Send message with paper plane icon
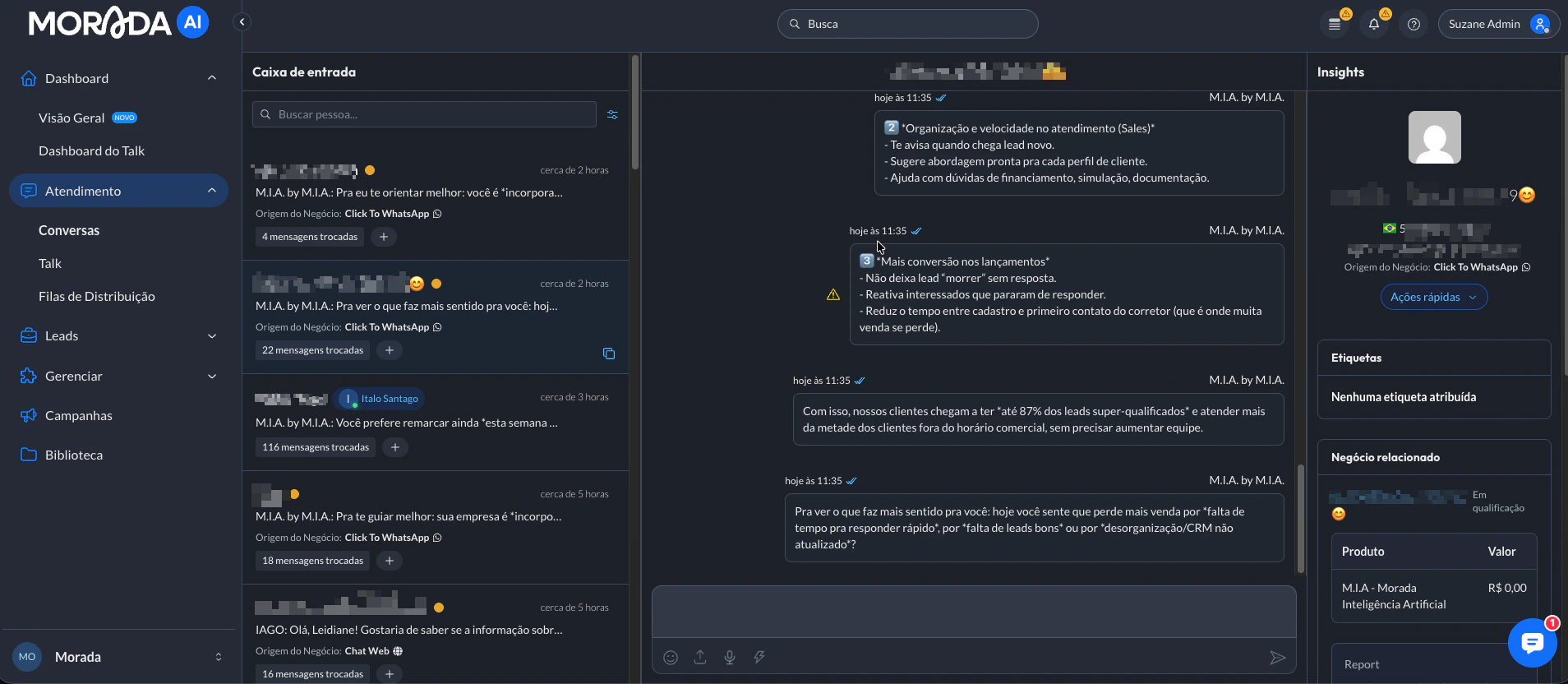This screenshot has height=684, width=1568. (x=1277, y=657)
